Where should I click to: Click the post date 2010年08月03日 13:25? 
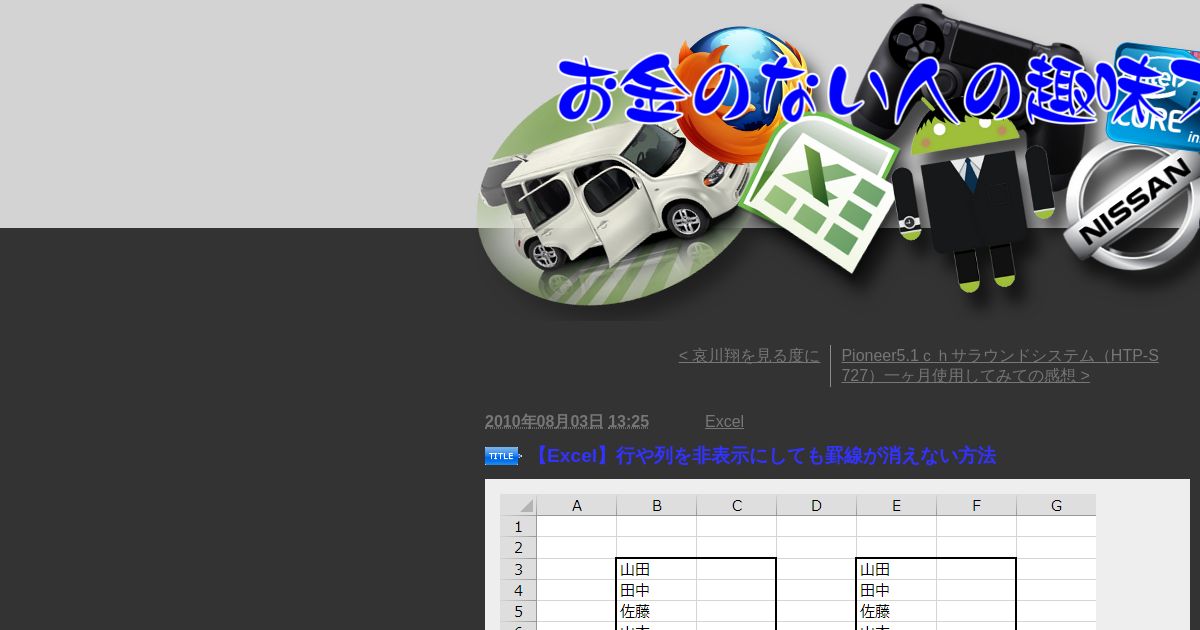pyautogui.click(x=567, y=422)
